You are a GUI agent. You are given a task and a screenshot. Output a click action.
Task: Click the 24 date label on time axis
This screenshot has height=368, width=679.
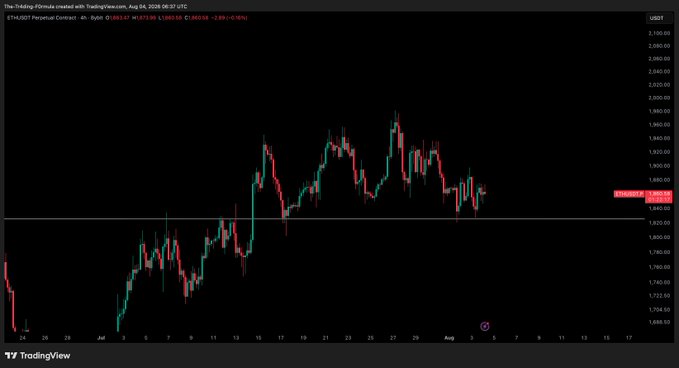pos(23,338)
